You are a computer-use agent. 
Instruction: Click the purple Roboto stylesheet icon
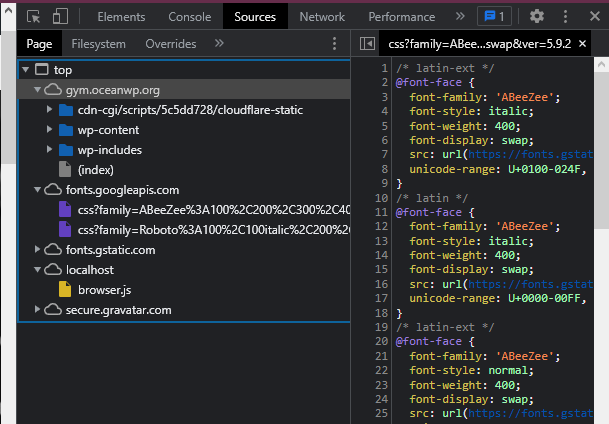(65, 229)
